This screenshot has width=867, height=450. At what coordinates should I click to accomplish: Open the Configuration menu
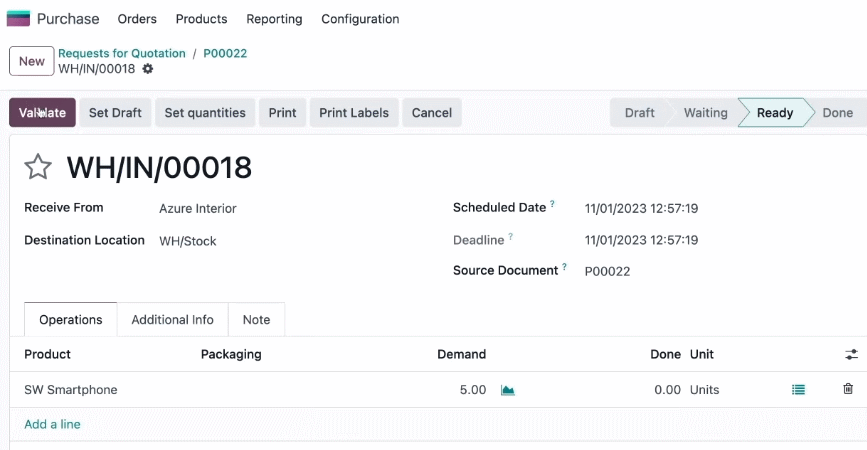point(360,19)
